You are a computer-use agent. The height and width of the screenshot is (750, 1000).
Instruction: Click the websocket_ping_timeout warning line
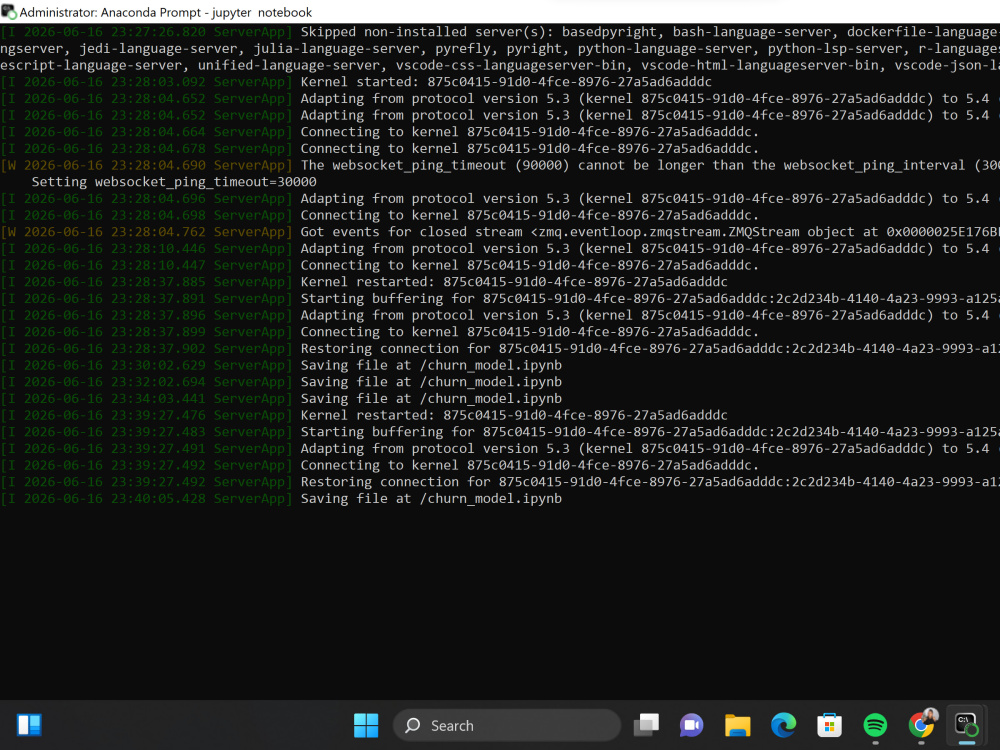point(500,165)
